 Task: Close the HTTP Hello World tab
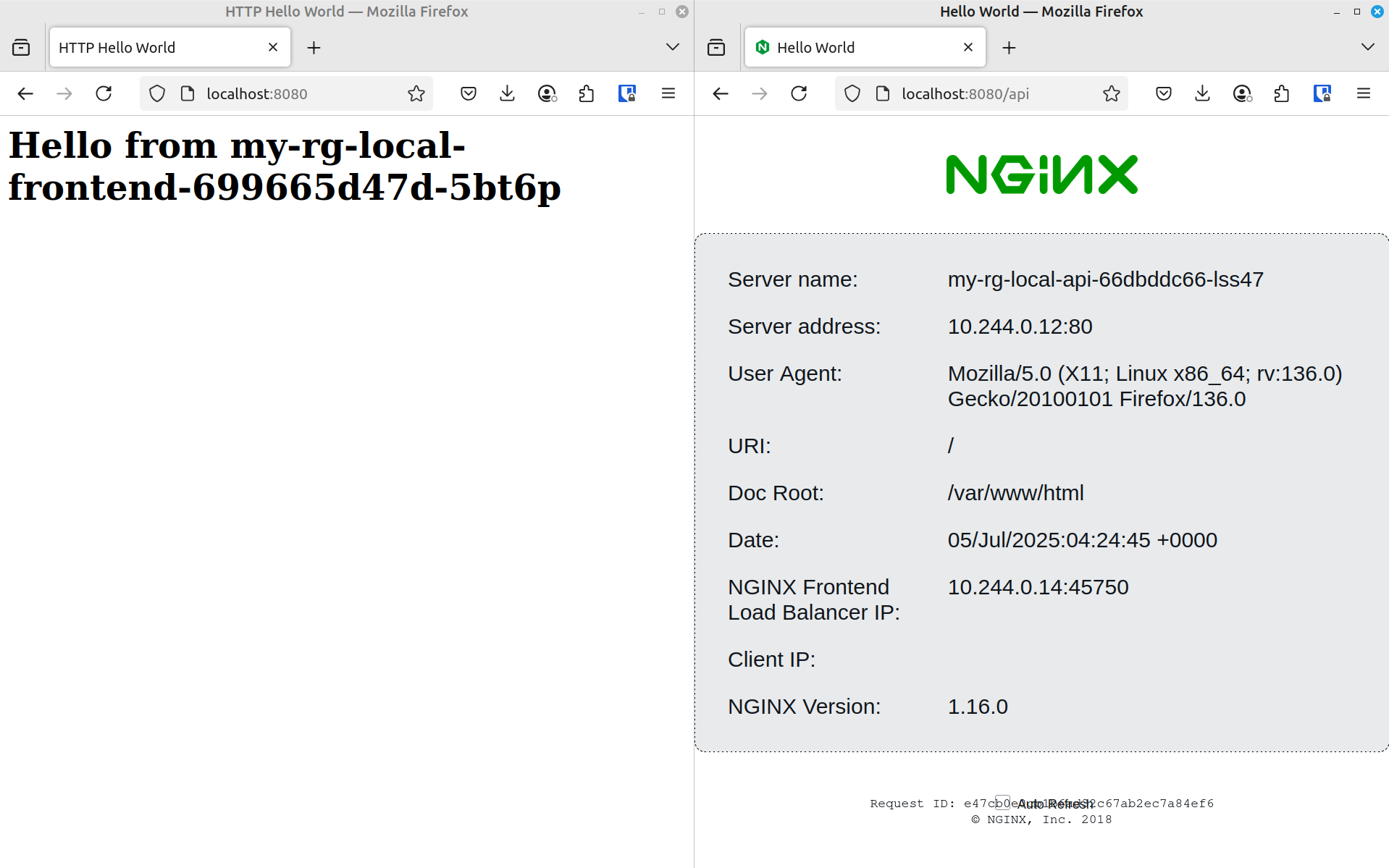(x=273, y=47)
